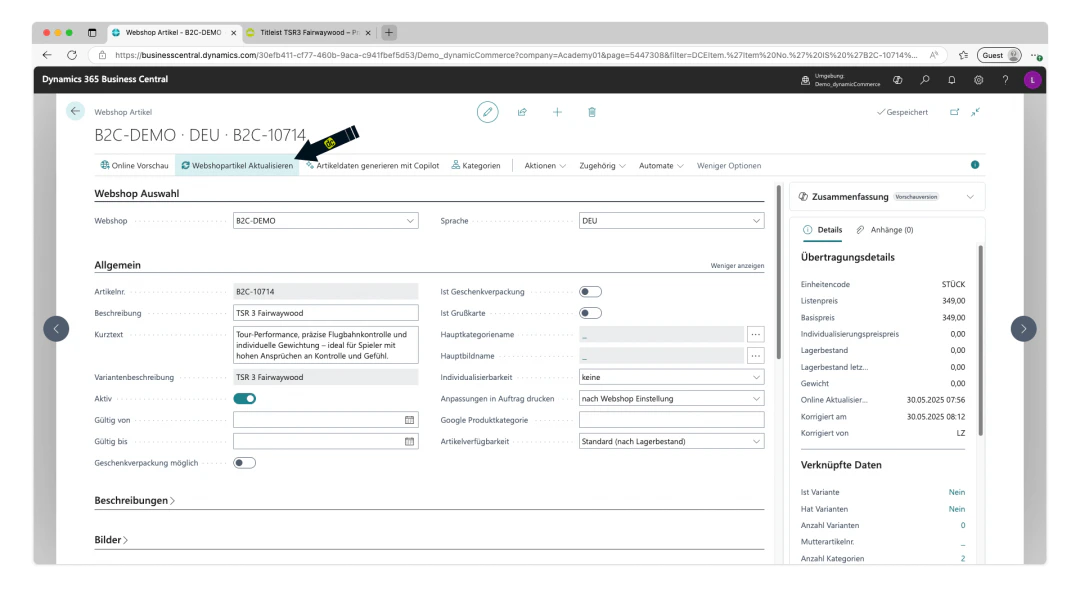The image size is (1080, 608).
Task: Collapse page with the shrink arrows icon
Action: 975,112
